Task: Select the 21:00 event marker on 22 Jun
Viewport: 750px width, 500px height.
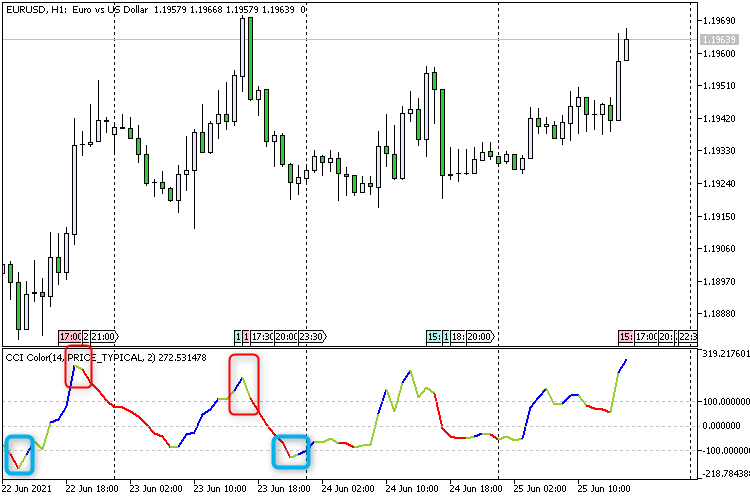Action: pyautogui.click(x=104, y=337)
